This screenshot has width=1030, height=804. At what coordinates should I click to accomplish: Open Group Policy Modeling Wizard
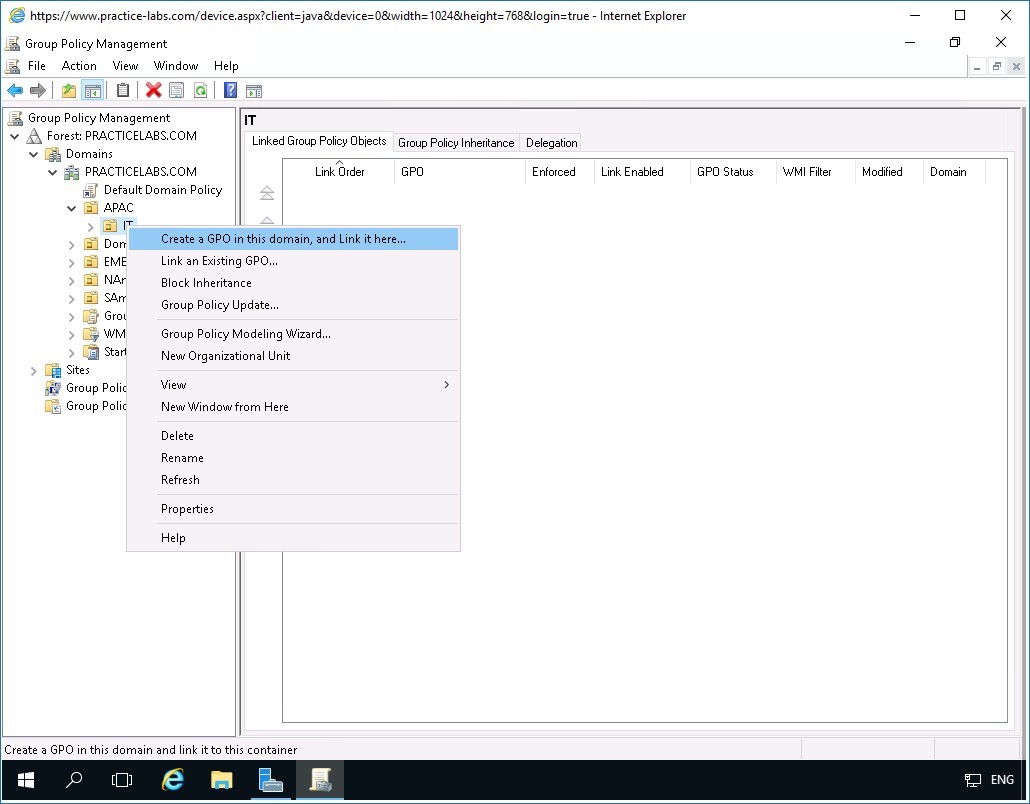pos(293,334)
